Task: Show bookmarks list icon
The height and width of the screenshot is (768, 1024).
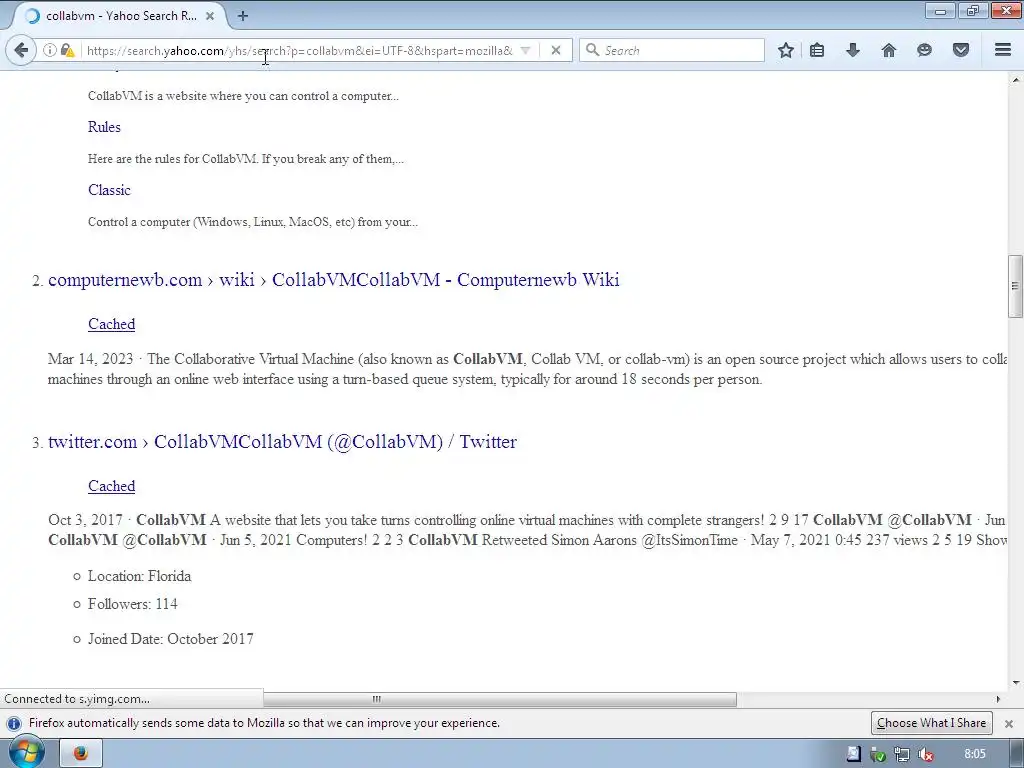Action: (817, 50)
